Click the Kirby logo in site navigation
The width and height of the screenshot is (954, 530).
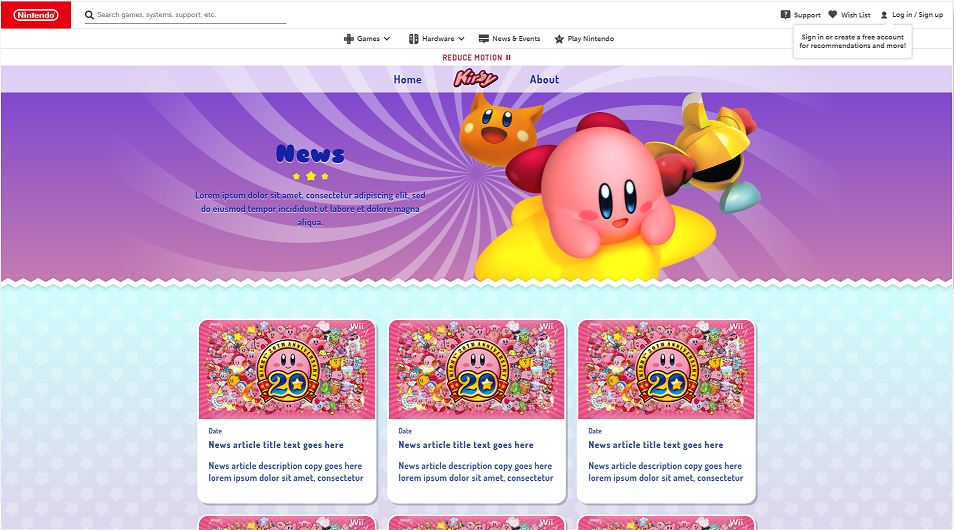coord(475,78)
